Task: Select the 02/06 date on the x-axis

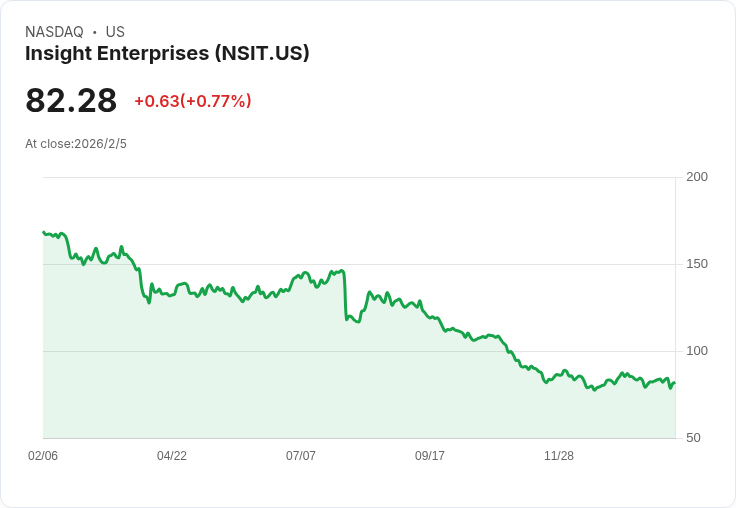Action: click(x=43, y=456)
